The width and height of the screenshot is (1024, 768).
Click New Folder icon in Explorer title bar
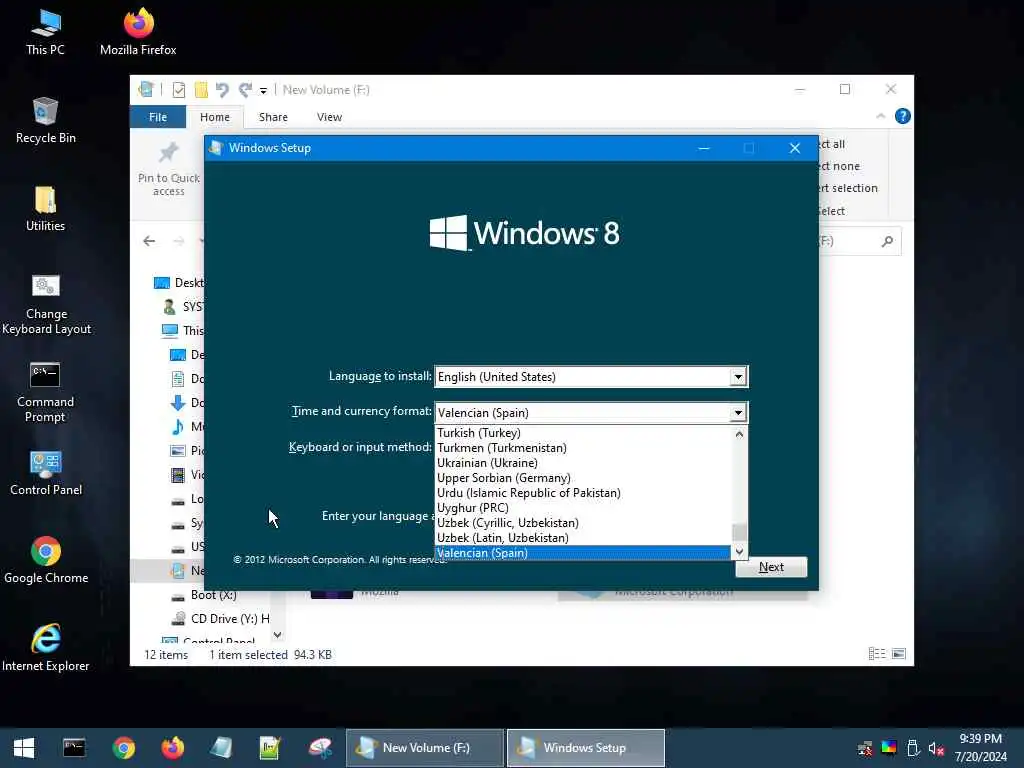tap(201, 89)
